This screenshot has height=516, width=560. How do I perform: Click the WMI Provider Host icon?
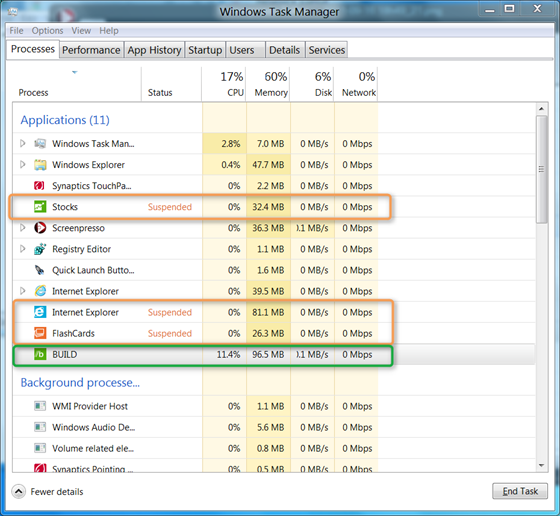click(40, 406)
